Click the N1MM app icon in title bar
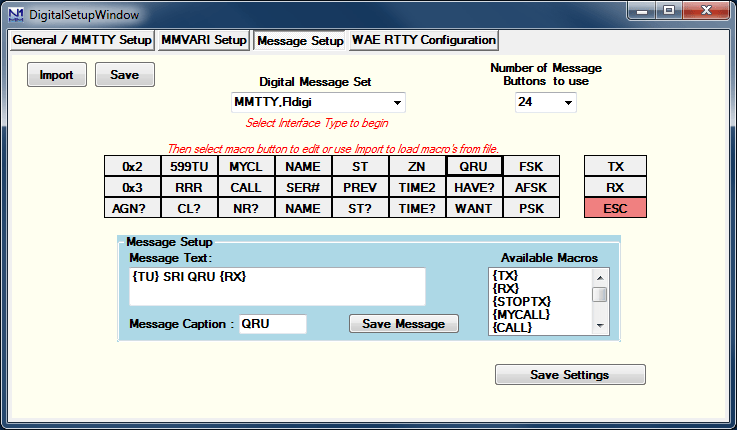This screenshot has width=737, height=430. click(16, 15)
